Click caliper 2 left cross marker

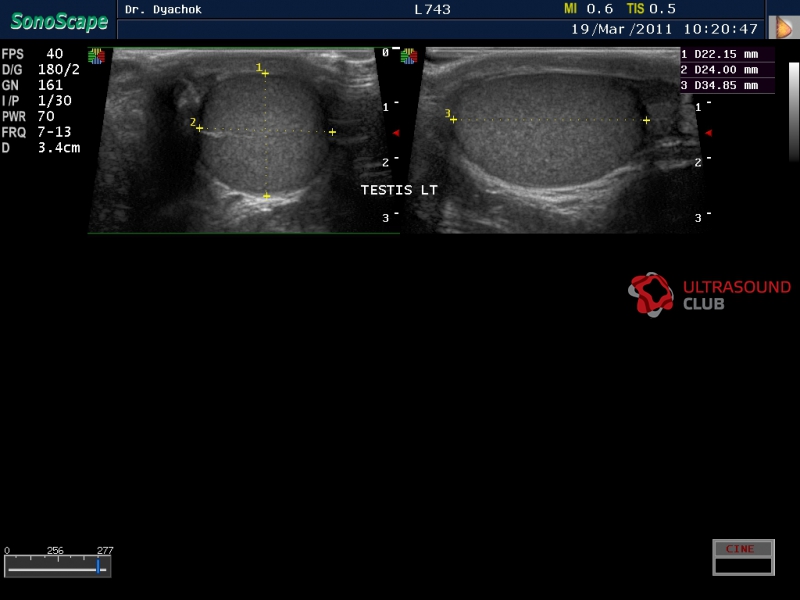tap(199, 128)
